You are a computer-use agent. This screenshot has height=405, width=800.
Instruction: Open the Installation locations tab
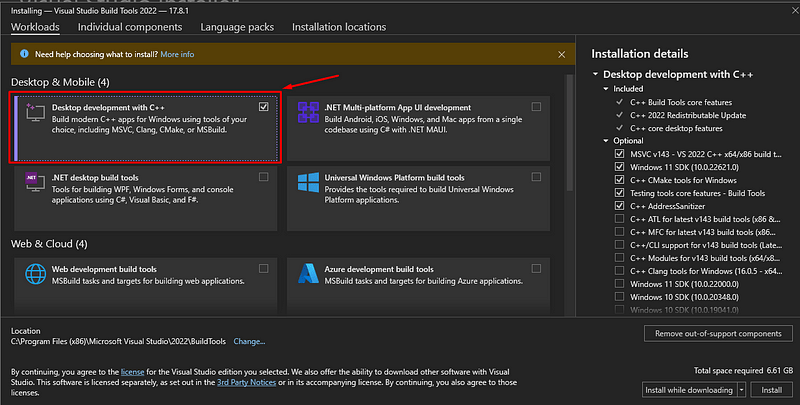coord(339,27)
